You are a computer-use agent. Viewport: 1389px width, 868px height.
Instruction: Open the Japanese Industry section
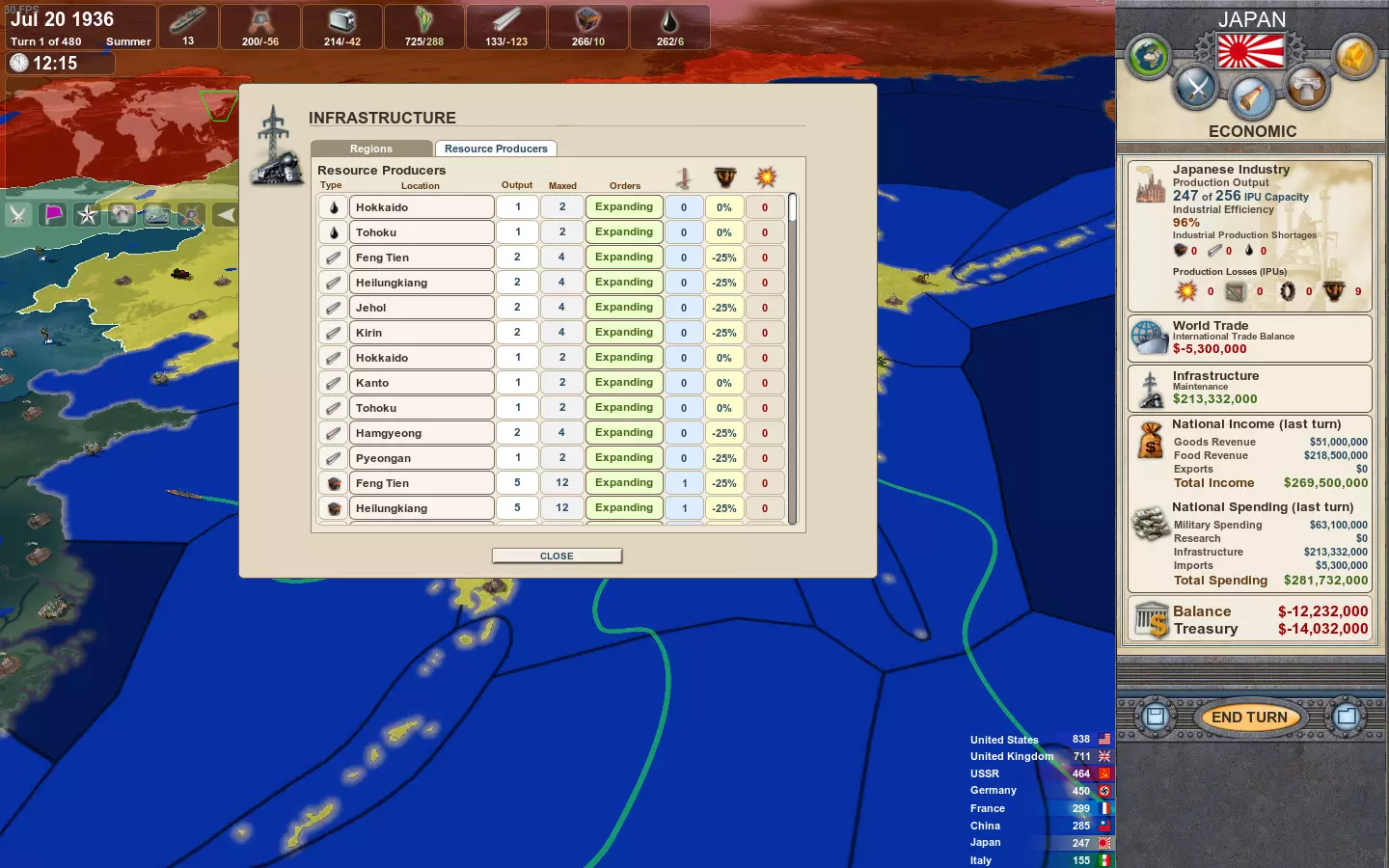pyautogui.click(x=1250, y=235)
